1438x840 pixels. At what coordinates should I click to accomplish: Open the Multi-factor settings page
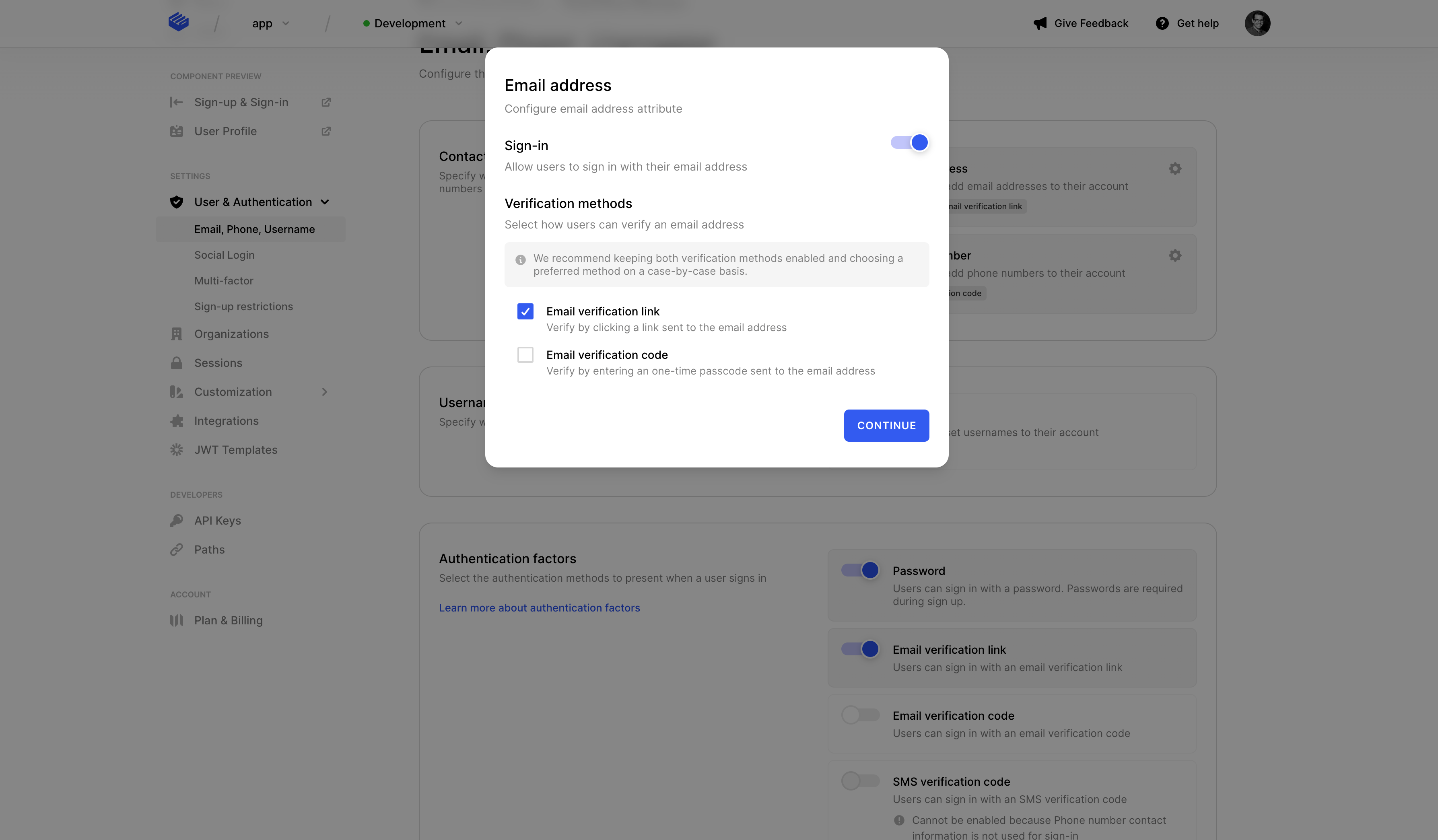click(224, 281)
